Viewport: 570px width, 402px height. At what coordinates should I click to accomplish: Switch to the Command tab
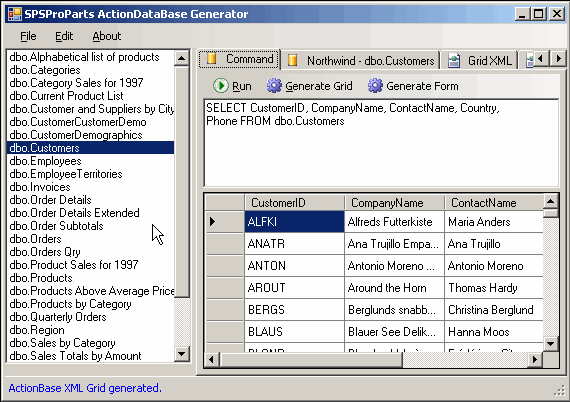click(239, 59)
